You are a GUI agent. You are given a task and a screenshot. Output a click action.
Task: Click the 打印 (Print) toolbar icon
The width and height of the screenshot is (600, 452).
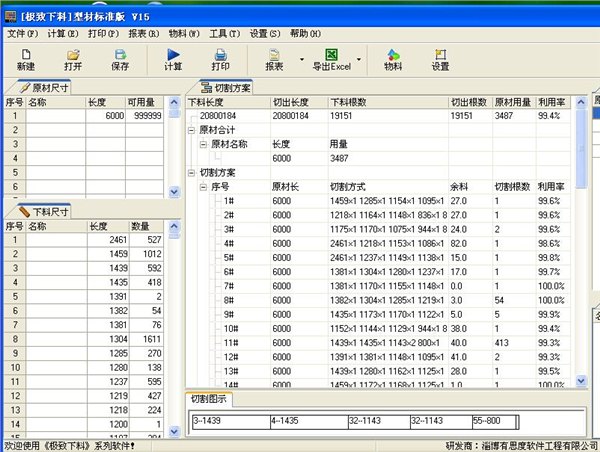(x=220, y=60)
